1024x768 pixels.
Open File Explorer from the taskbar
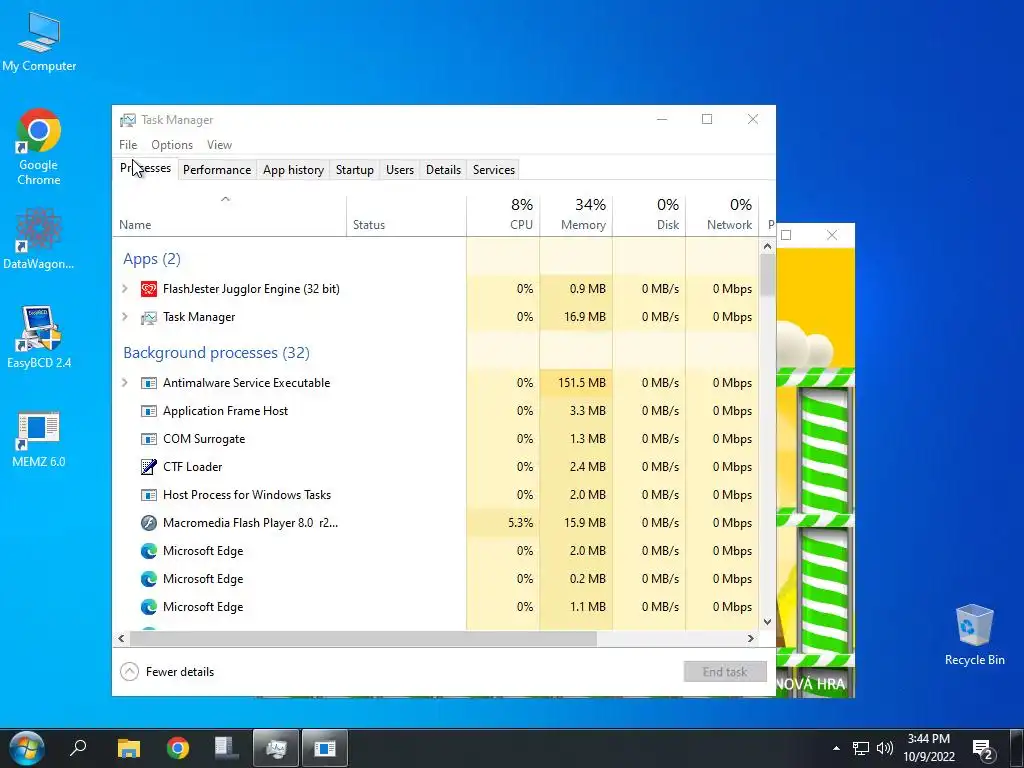pos(129,748)
